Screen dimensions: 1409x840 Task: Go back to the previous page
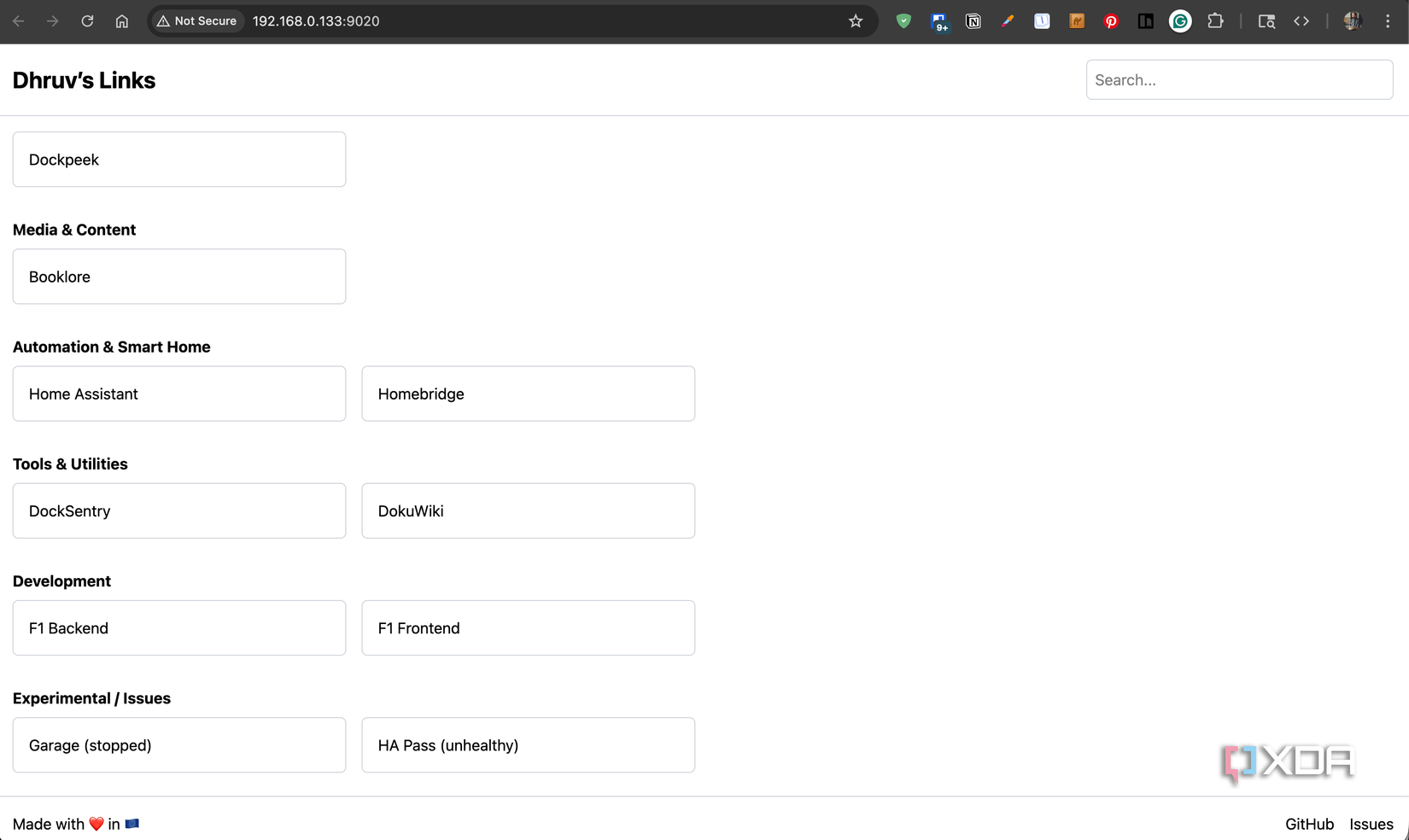point(19,21)
